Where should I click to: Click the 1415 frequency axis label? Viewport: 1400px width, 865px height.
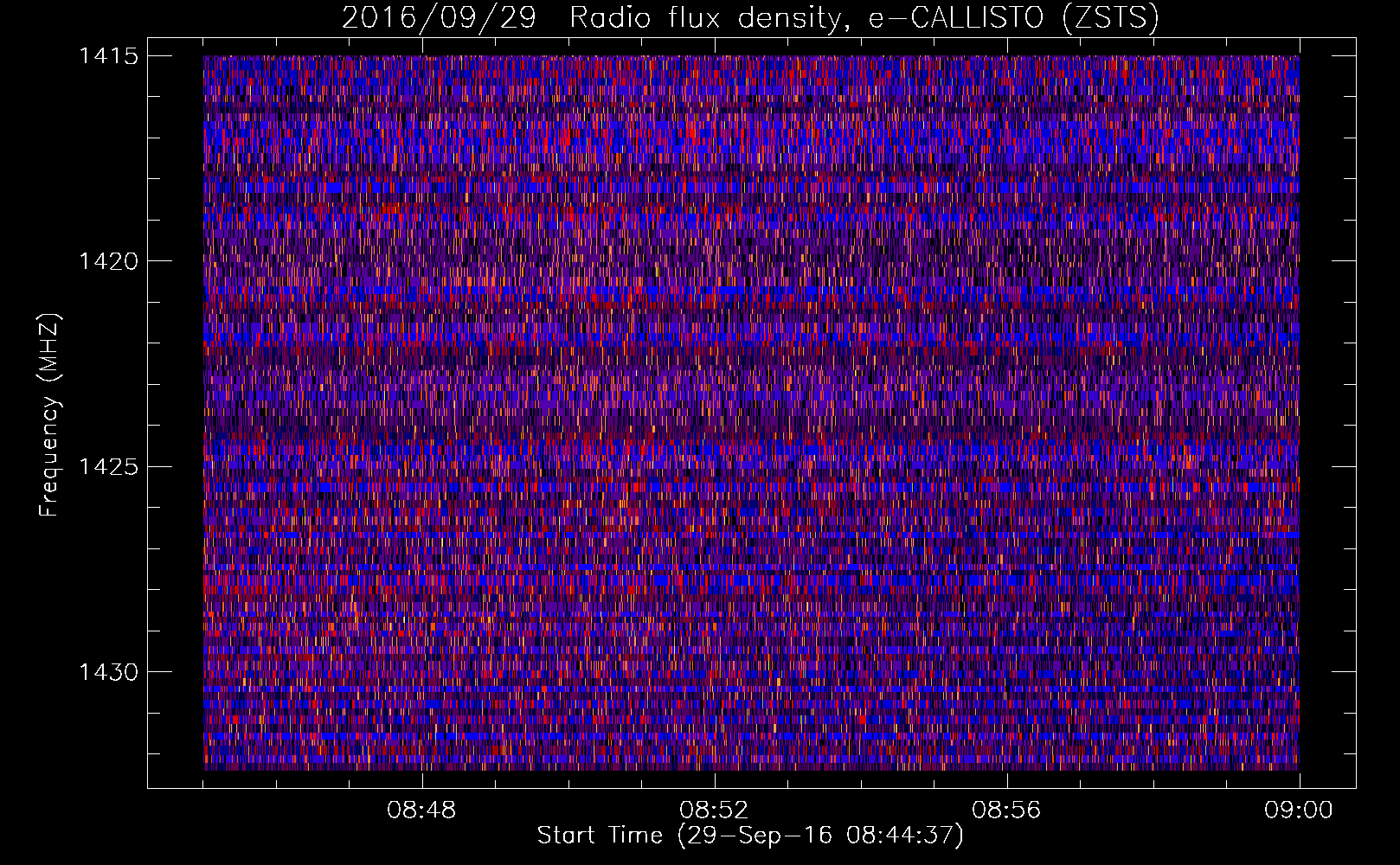pos(109,56)
